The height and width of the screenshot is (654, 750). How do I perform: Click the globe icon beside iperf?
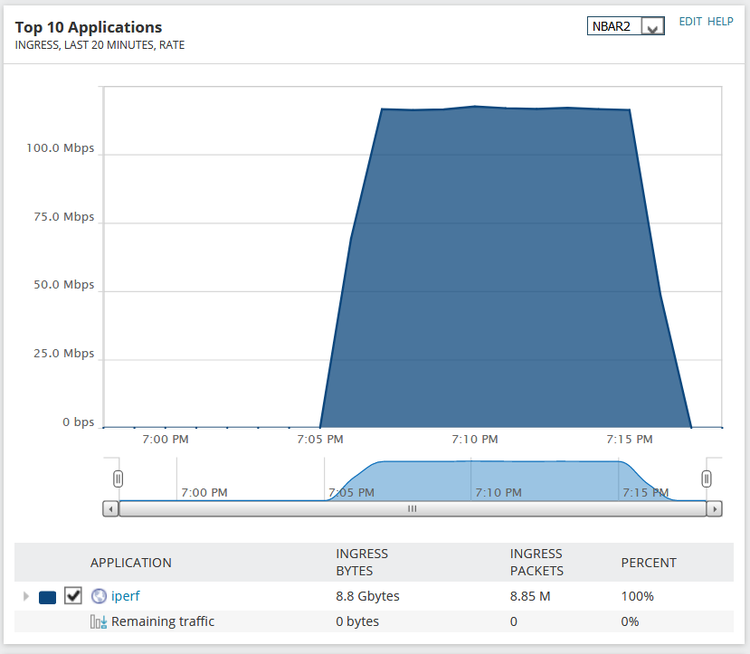(x=99, y=596)
